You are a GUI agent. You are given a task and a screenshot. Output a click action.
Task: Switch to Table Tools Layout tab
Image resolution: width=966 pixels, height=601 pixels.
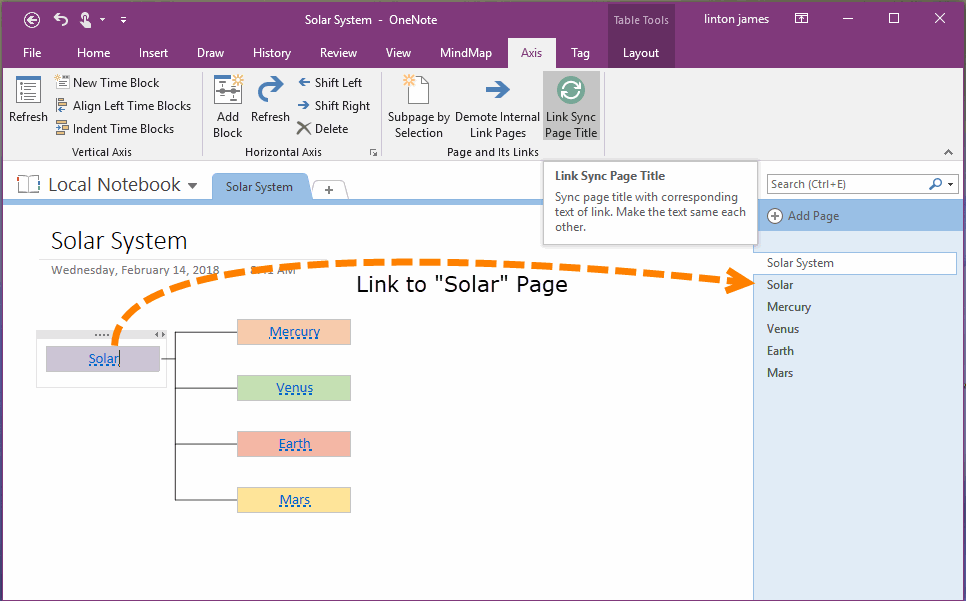(641, 53)
